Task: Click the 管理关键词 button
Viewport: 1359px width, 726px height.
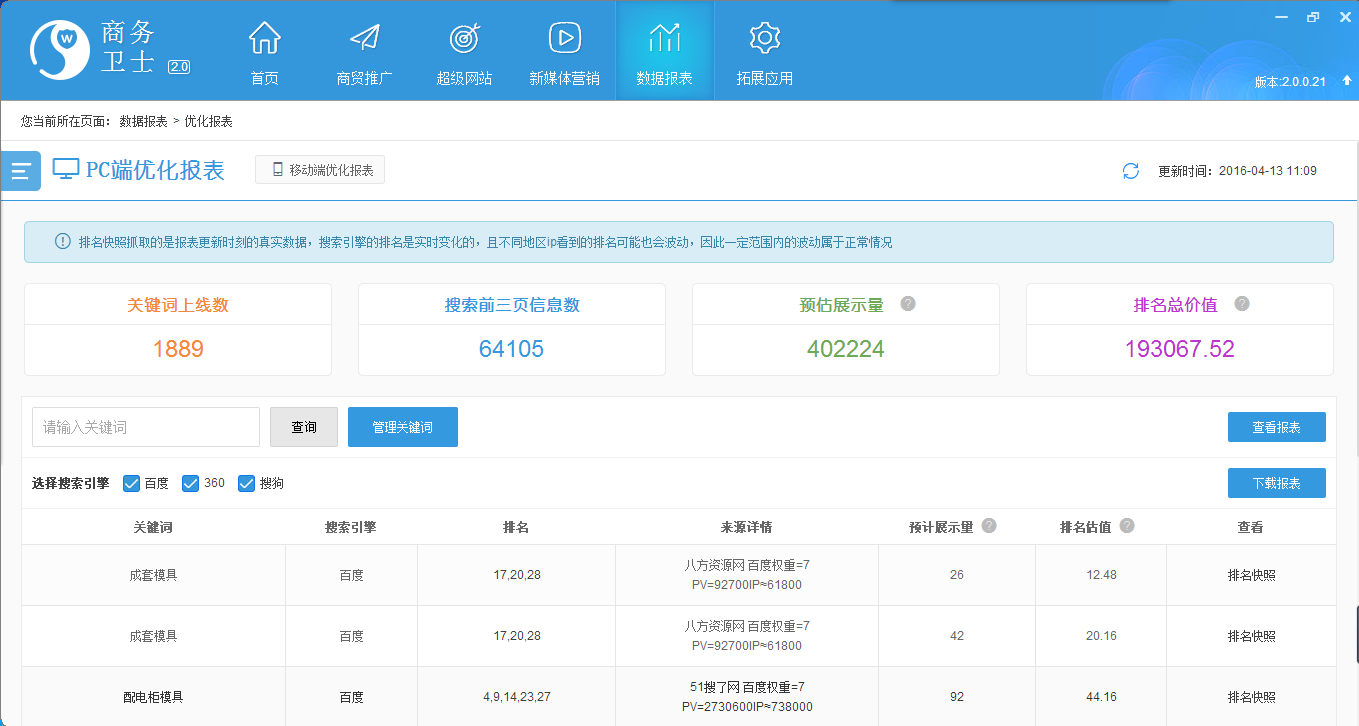Action: (402, 427)
